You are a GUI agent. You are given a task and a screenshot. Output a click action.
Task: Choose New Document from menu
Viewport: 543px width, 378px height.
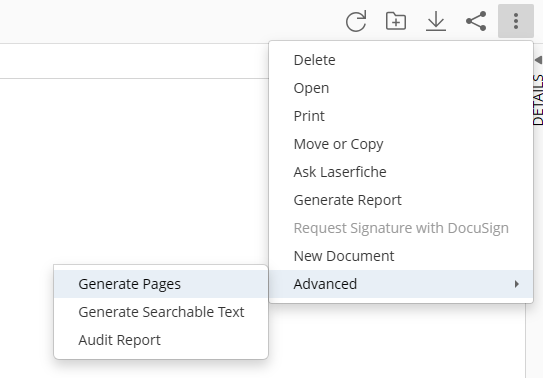click(x=401, y=256)
